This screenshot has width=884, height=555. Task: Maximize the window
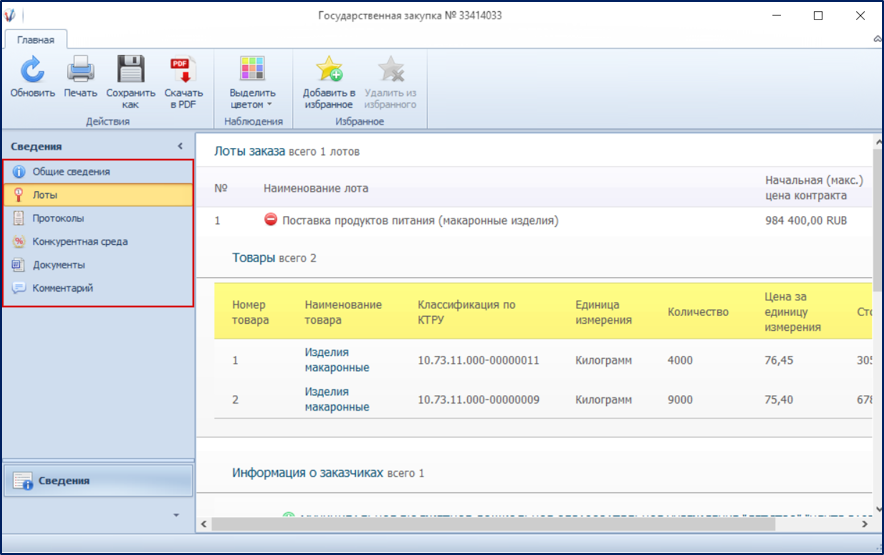(818, 16)
